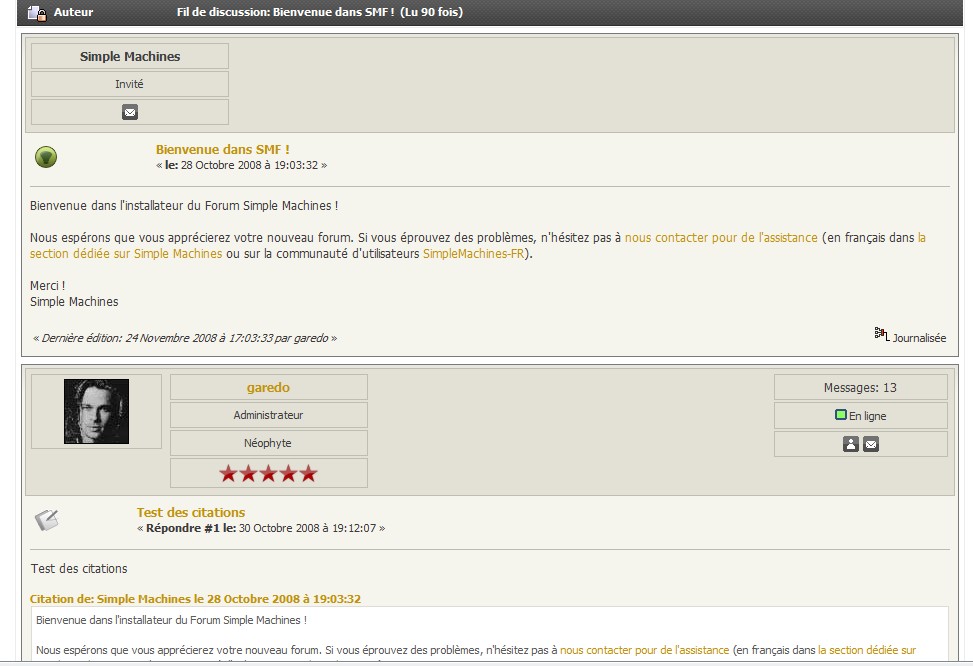Open the 'Test des citations' post title link
Viewport: 973px width, 666px height.
pyautogui.click(x=191, y=513)
